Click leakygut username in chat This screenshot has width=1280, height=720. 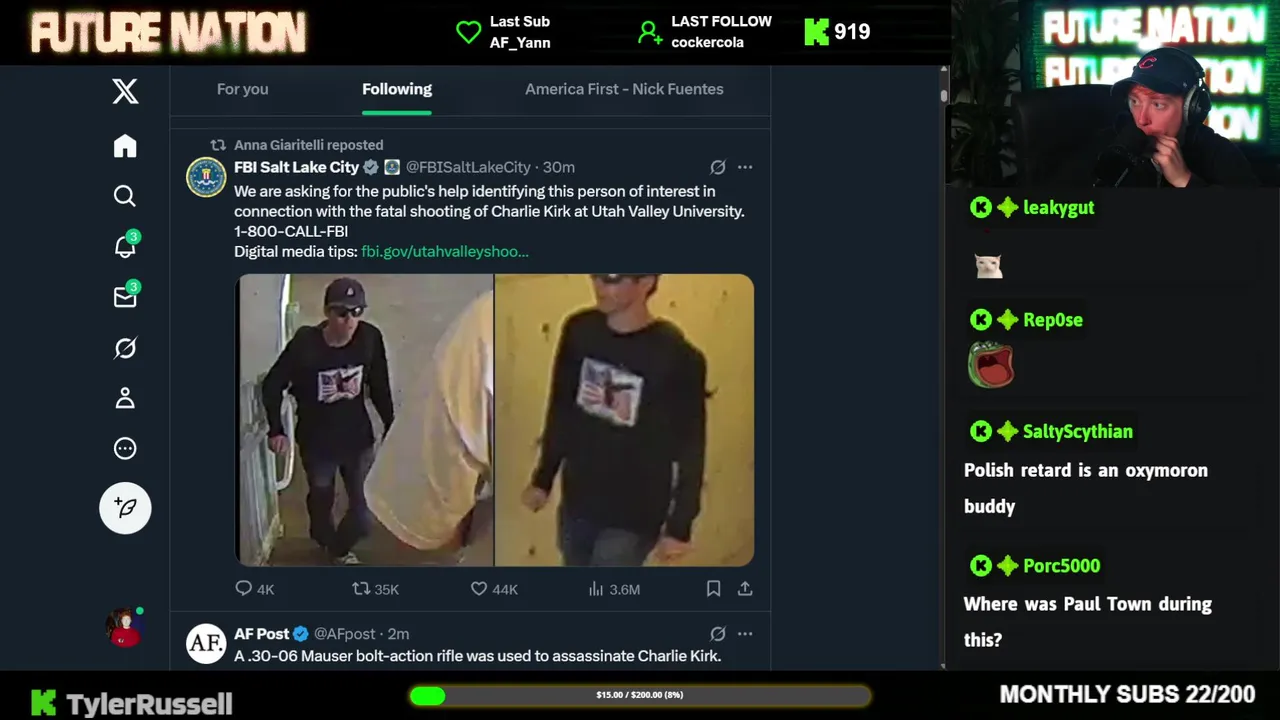[1058, 208]
